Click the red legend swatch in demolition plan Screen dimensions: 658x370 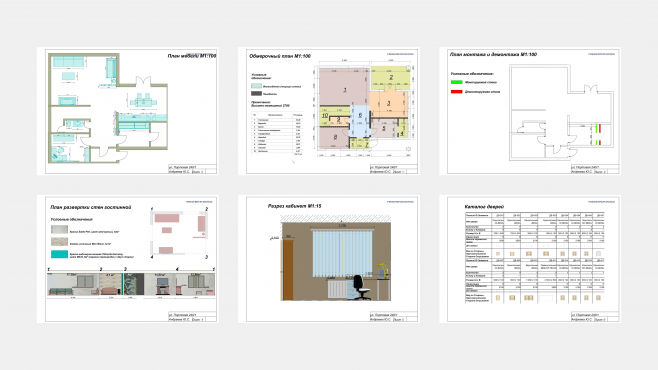(456, 91)
